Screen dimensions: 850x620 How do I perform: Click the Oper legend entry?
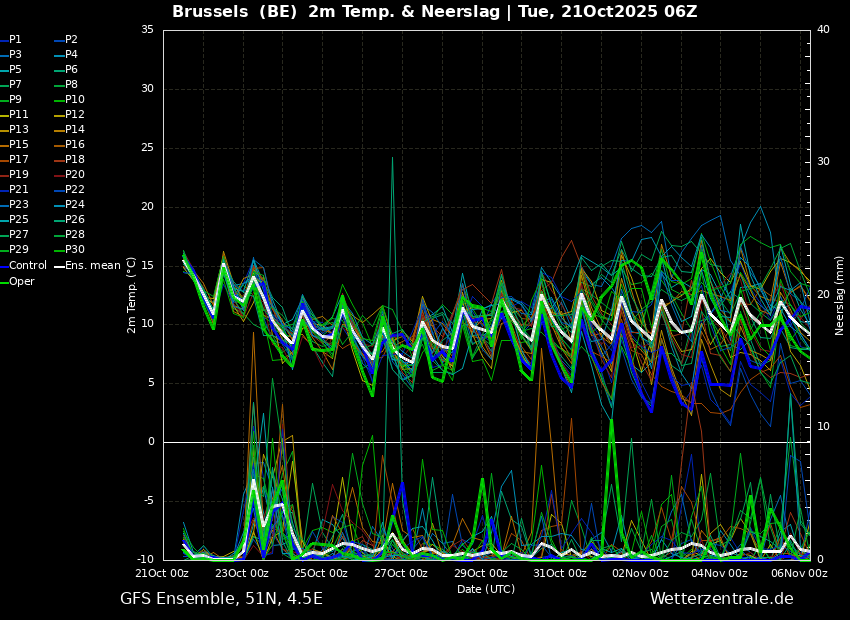click(22, 281)
